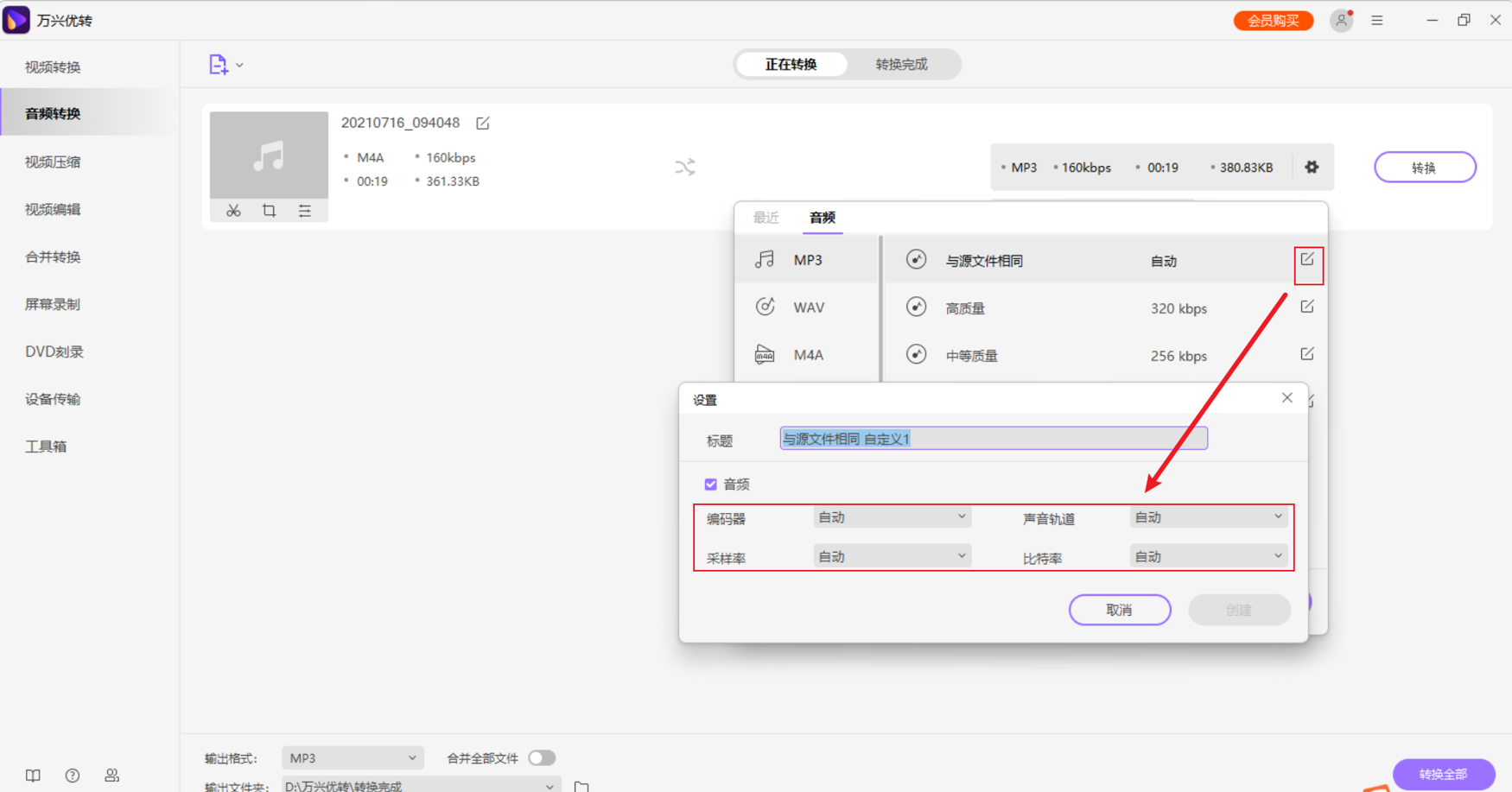Click the crop icon under audio thumbnail
The image size is (1512, 792).
pyautogui.click(x=269, y=211)
